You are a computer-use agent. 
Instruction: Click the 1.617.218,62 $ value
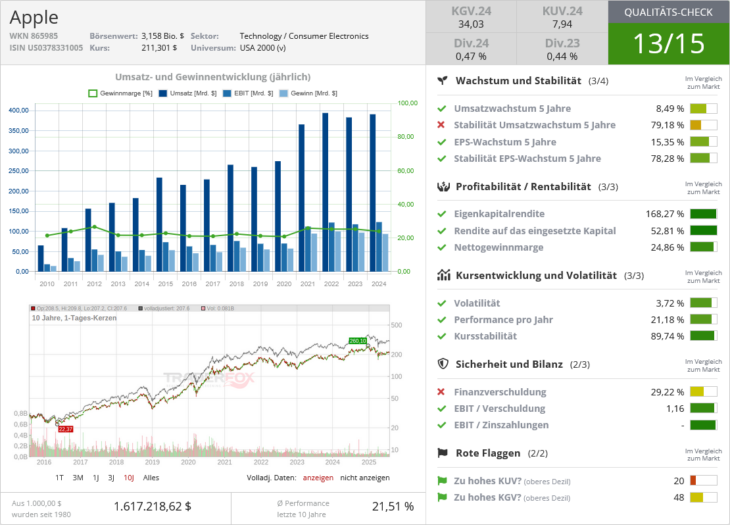153,506
